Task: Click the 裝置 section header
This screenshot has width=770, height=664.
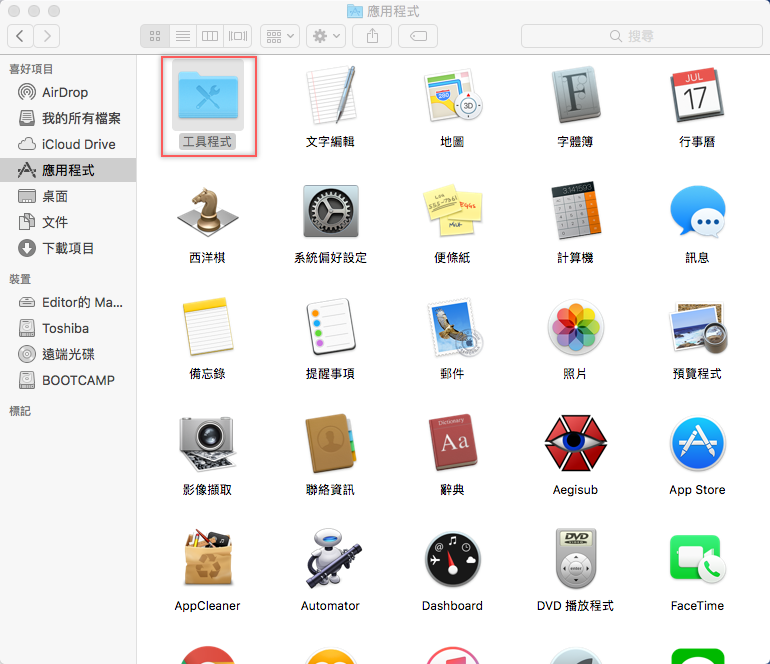Action: 20,279
